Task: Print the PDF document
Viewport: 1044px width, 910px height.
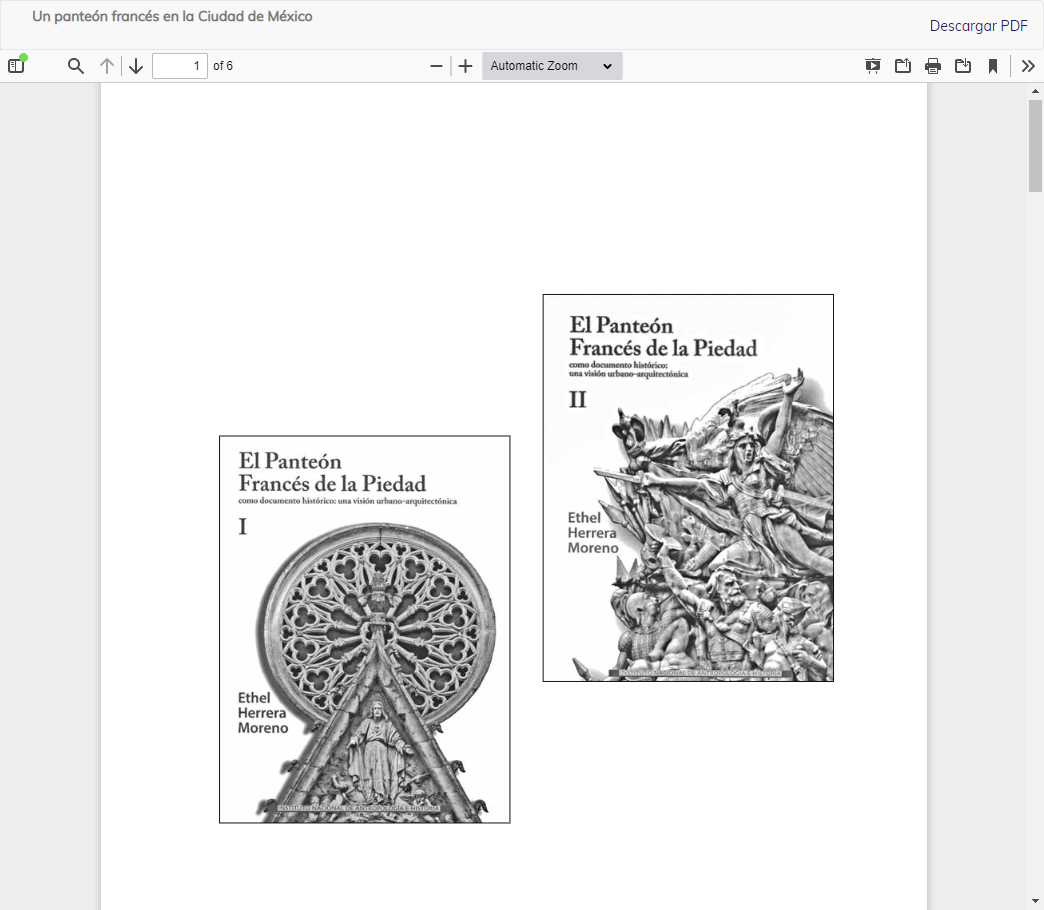Action: pyautogui.click(x=933, y=66)
